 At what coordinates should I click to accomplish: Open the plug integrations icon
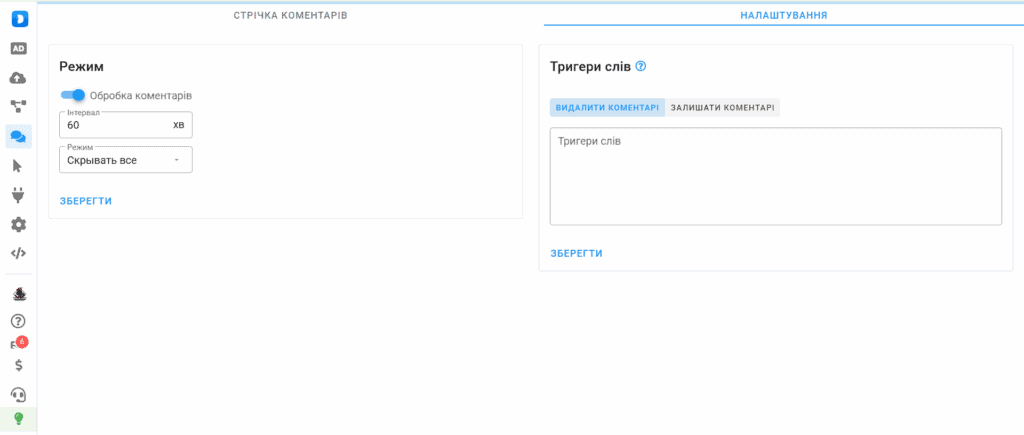pos(18,195)
